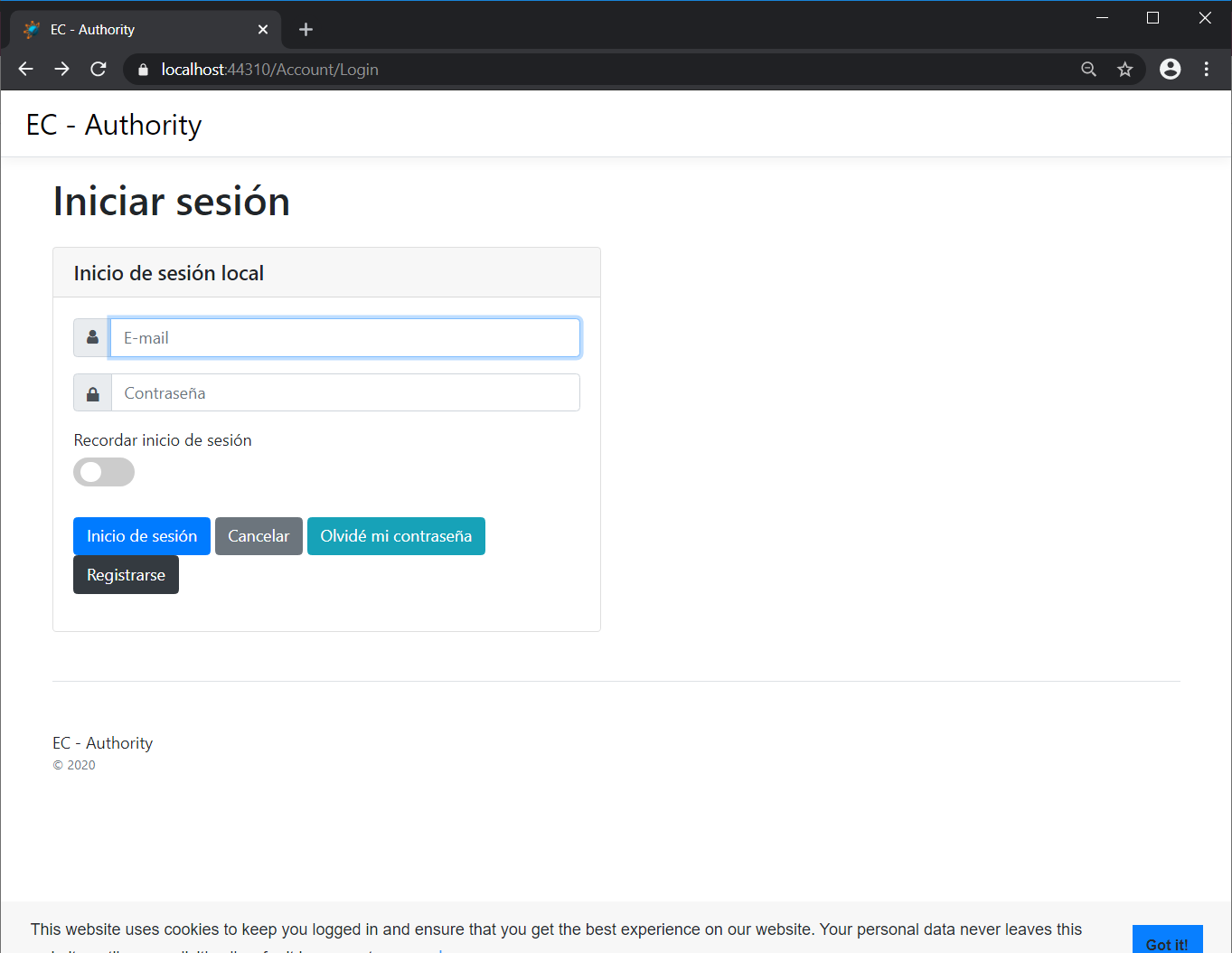Screen dimensions: 1232x953
Task: Open registration via the Registrarse button
Action: coord(126,574)
